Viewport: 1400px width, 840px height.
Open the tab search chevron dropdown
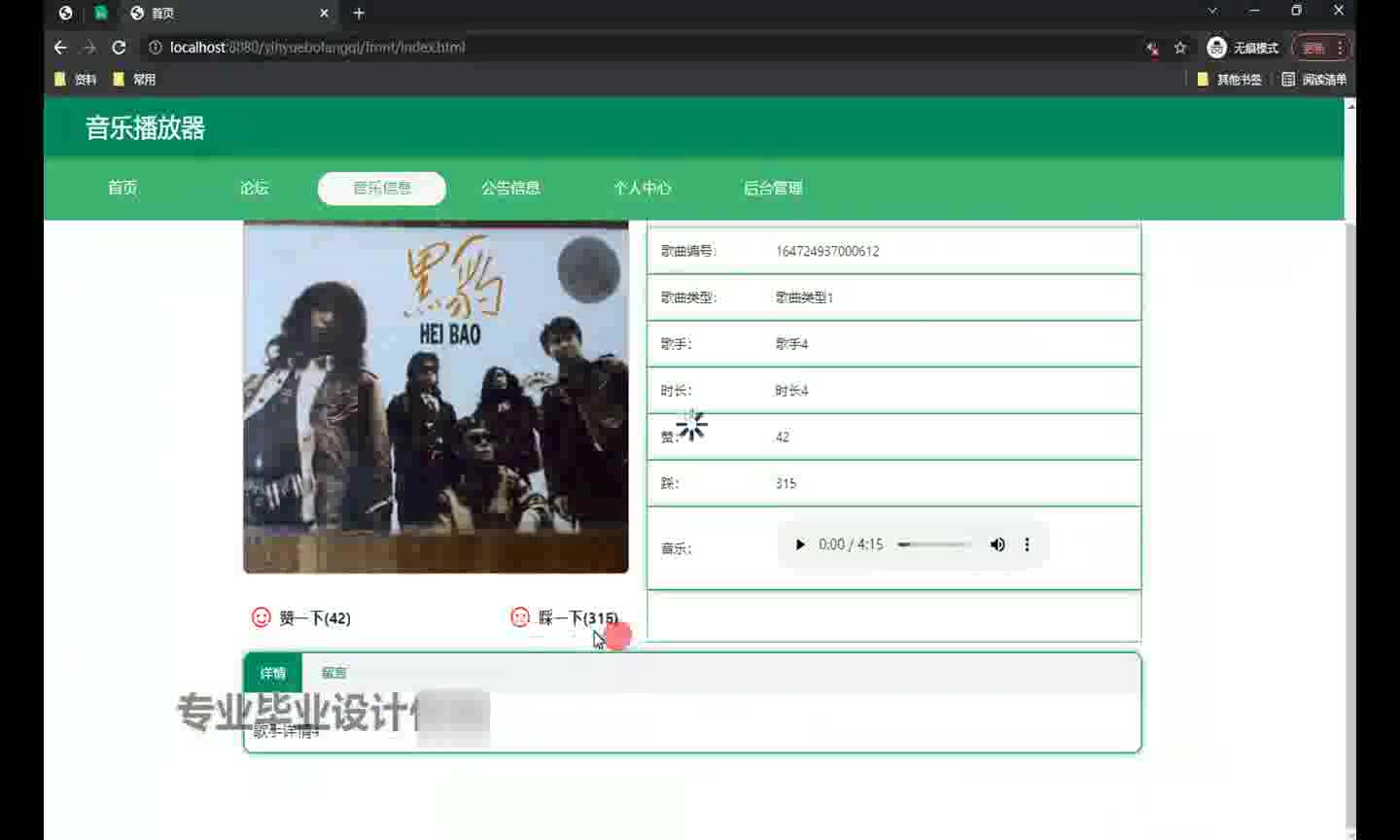point(1212,11)
